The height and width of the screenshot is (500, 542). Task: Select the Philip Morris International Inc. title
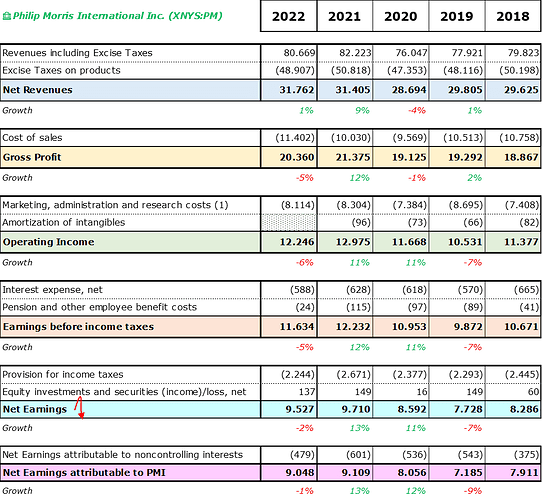point(118,16)
